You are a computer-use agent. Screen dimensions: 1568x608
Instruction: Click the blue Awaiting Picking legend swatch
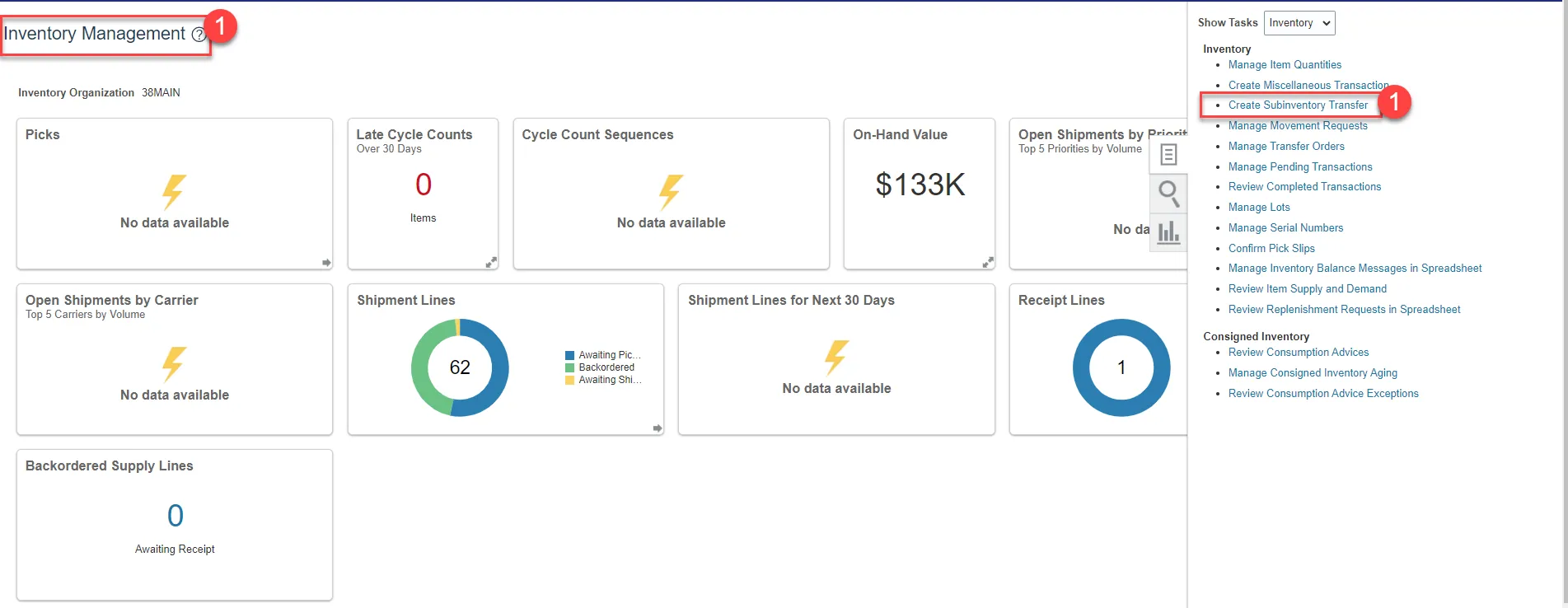click(x=569, y=355)
